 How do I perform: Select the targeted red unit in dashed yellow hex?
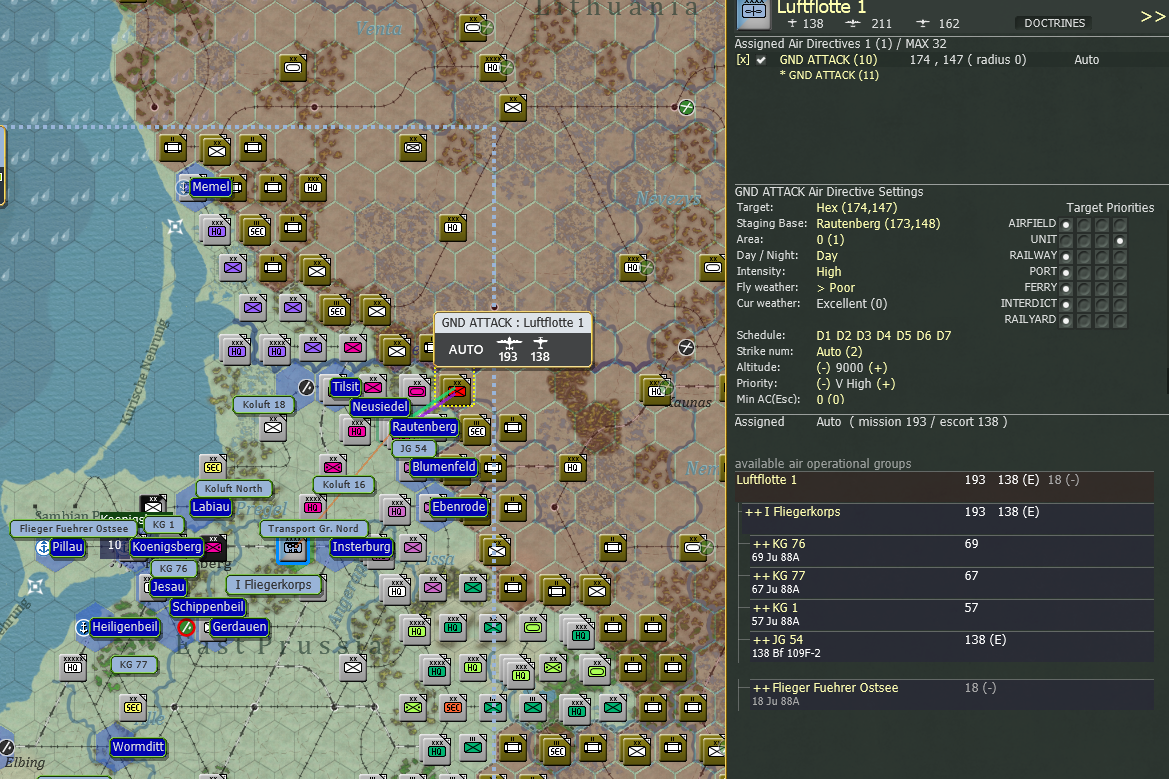click(457, 390)
